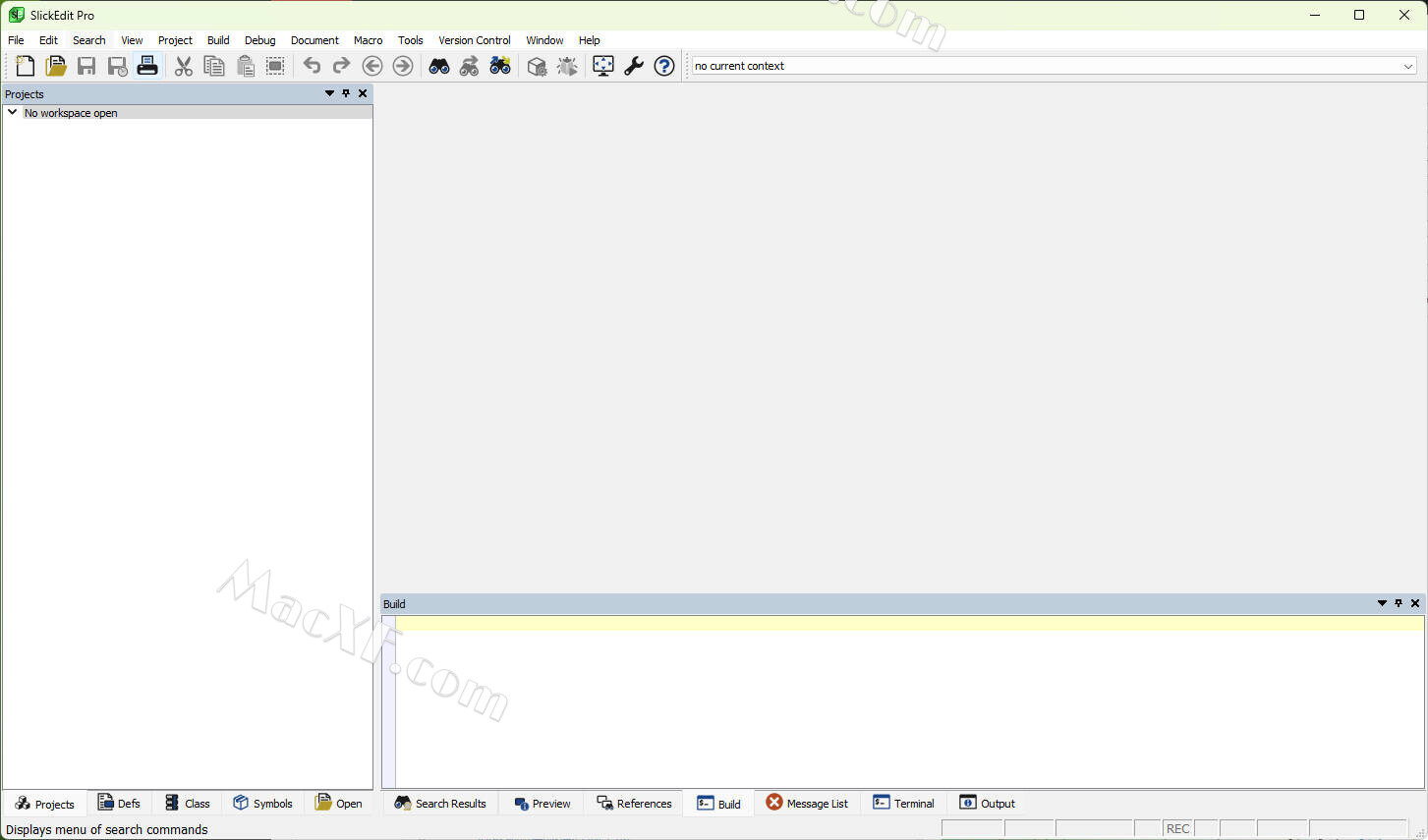This screenshot has height=840, width=1428.
Task: Open Options with the wrench icon
Action: click(x=634, y=66)
